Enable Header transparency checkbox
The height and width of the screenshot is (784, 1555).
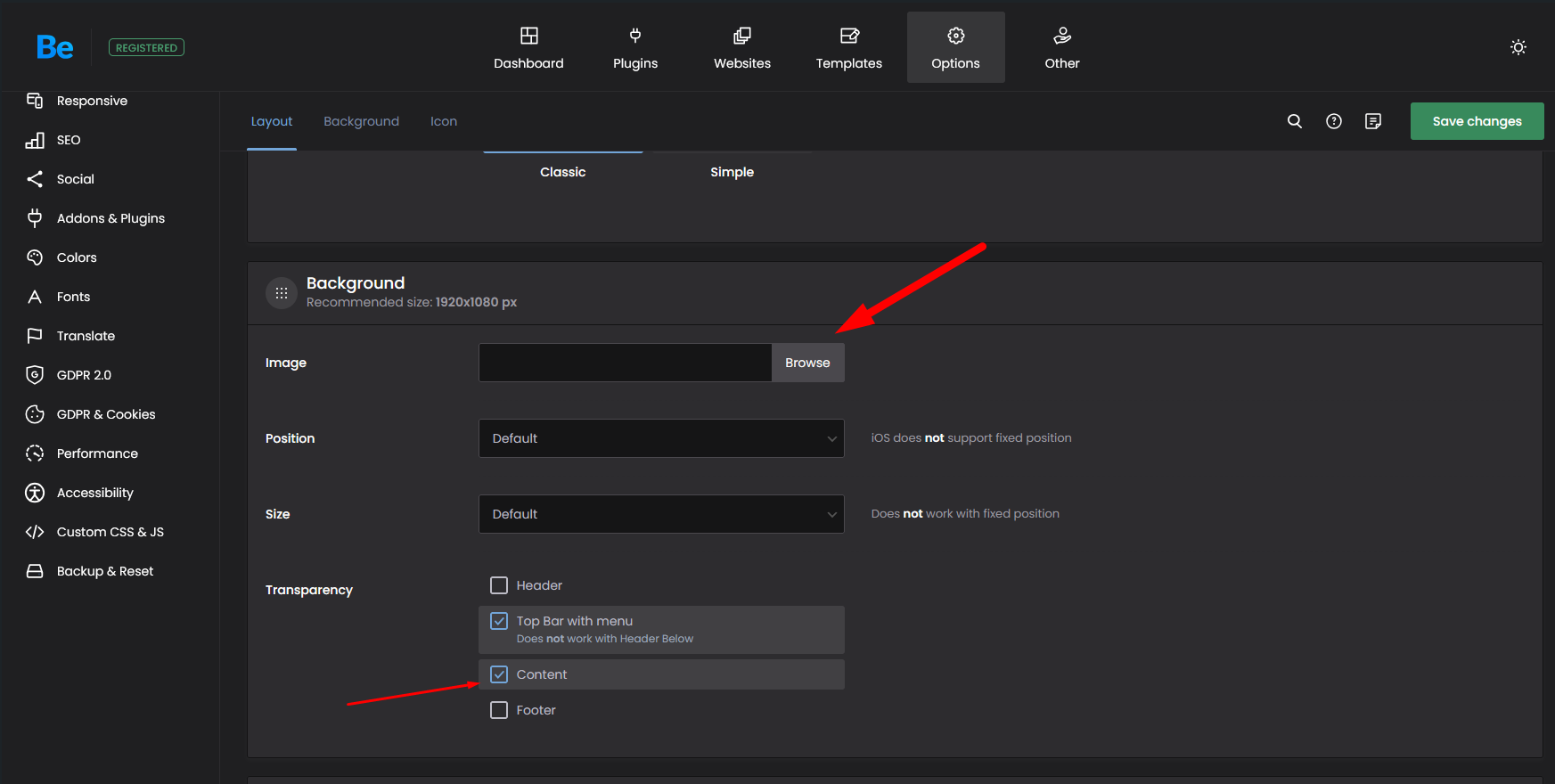(499, 585)
